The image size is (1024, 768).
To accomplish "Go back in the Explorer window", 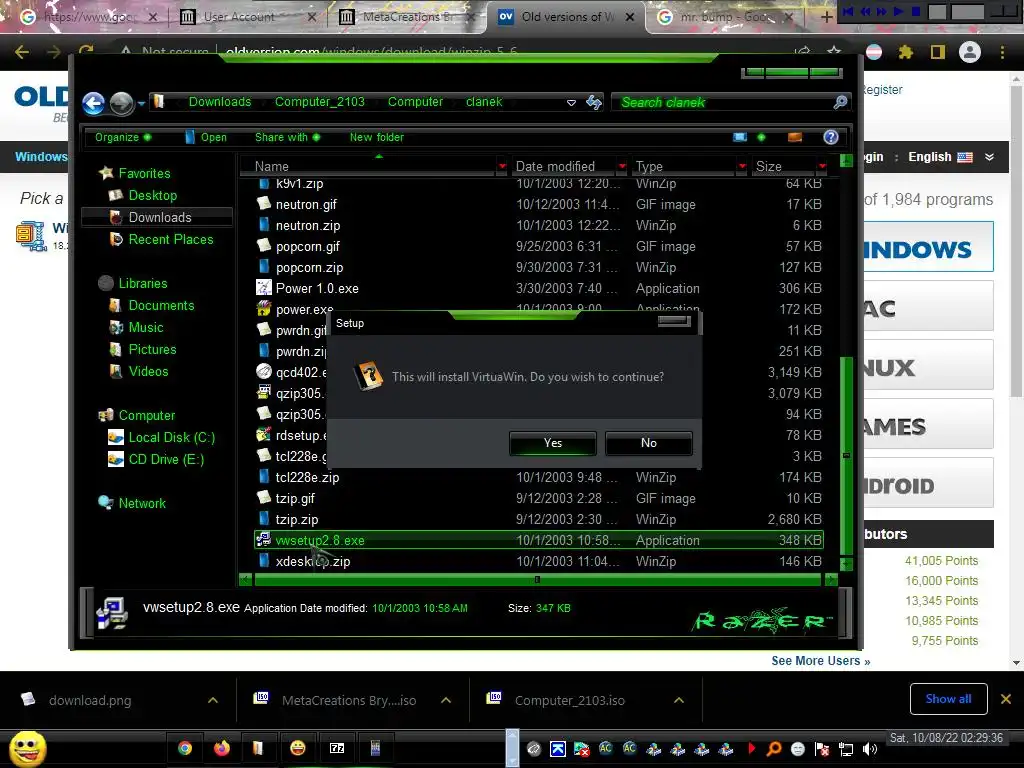I will pyautogui.click(x=93, y=103).
